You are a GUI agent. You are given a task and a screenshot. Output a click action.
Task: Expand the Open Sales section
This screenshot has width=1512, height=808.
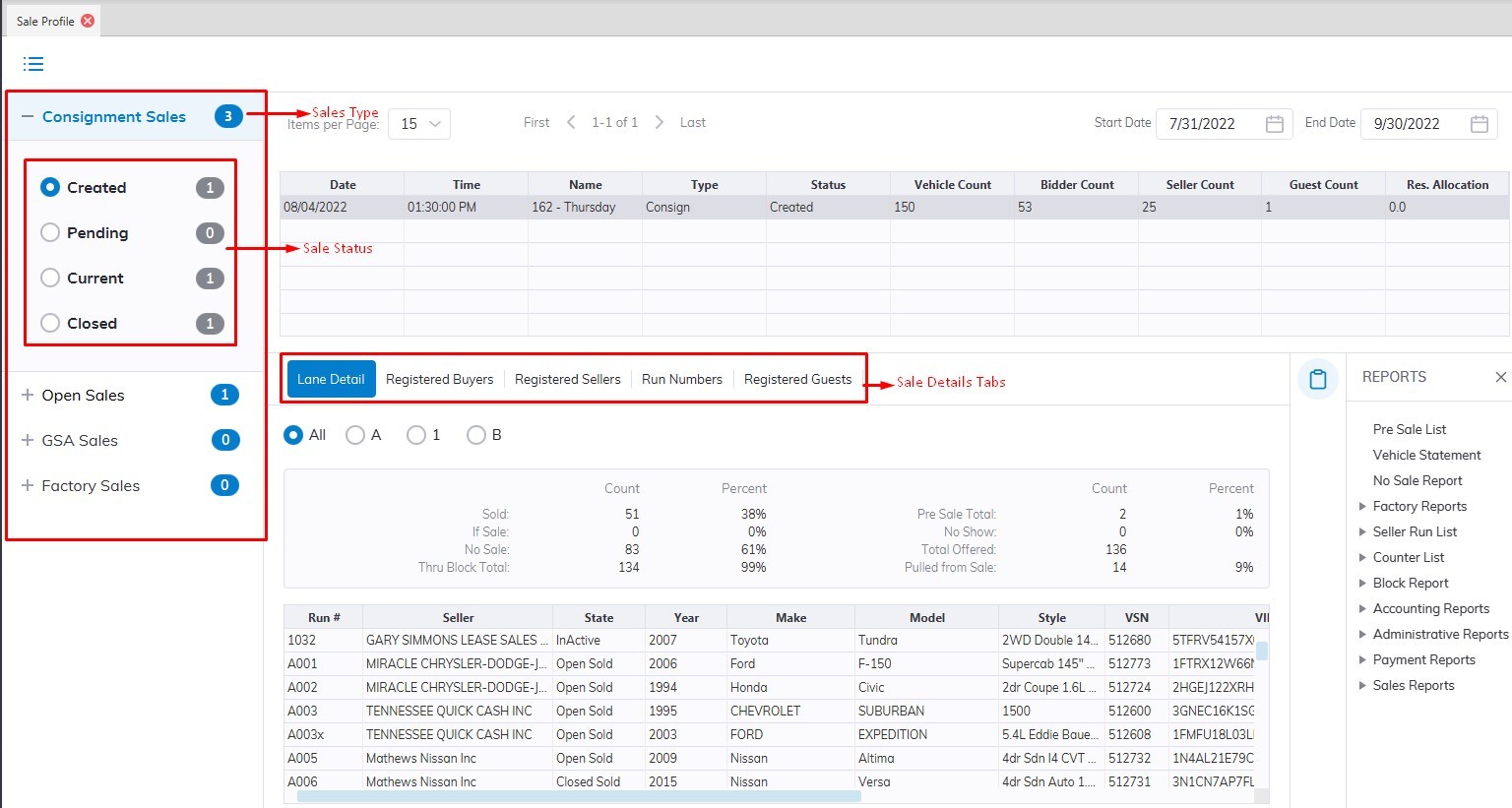click(x=28, y=396)
